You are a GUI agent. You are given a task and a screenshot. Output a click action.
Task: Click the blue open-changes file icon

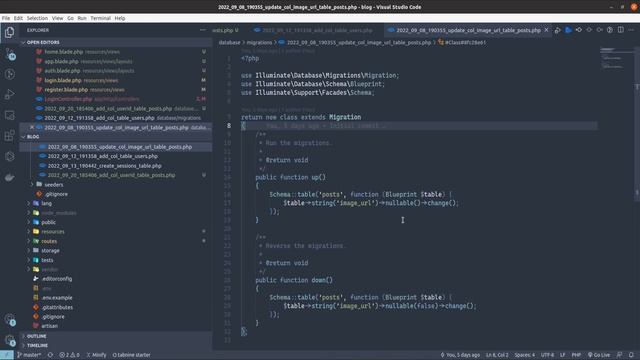568,30
